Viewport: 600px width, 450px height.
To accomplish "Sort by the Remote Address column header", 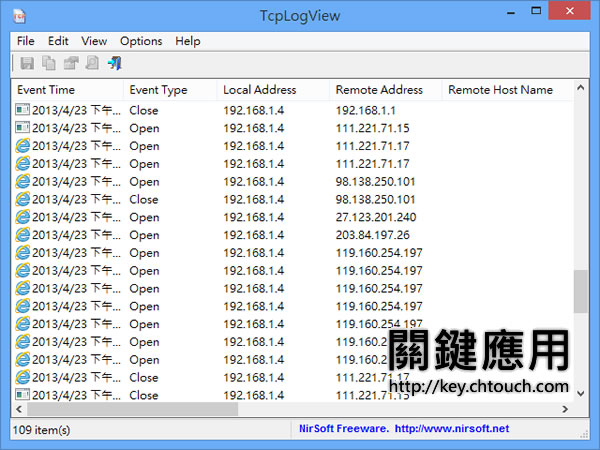I will (379, 90).
